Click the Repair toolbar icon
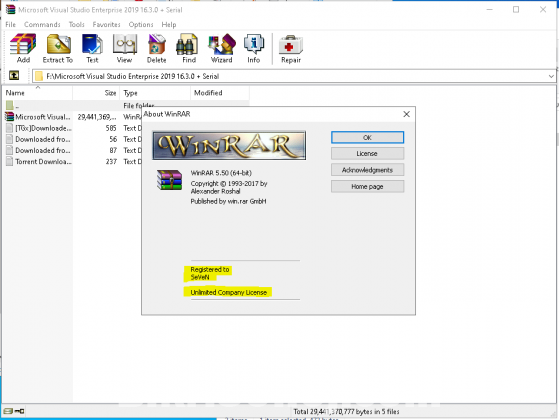This screenshot has height=420, width=559. point(291,45)
